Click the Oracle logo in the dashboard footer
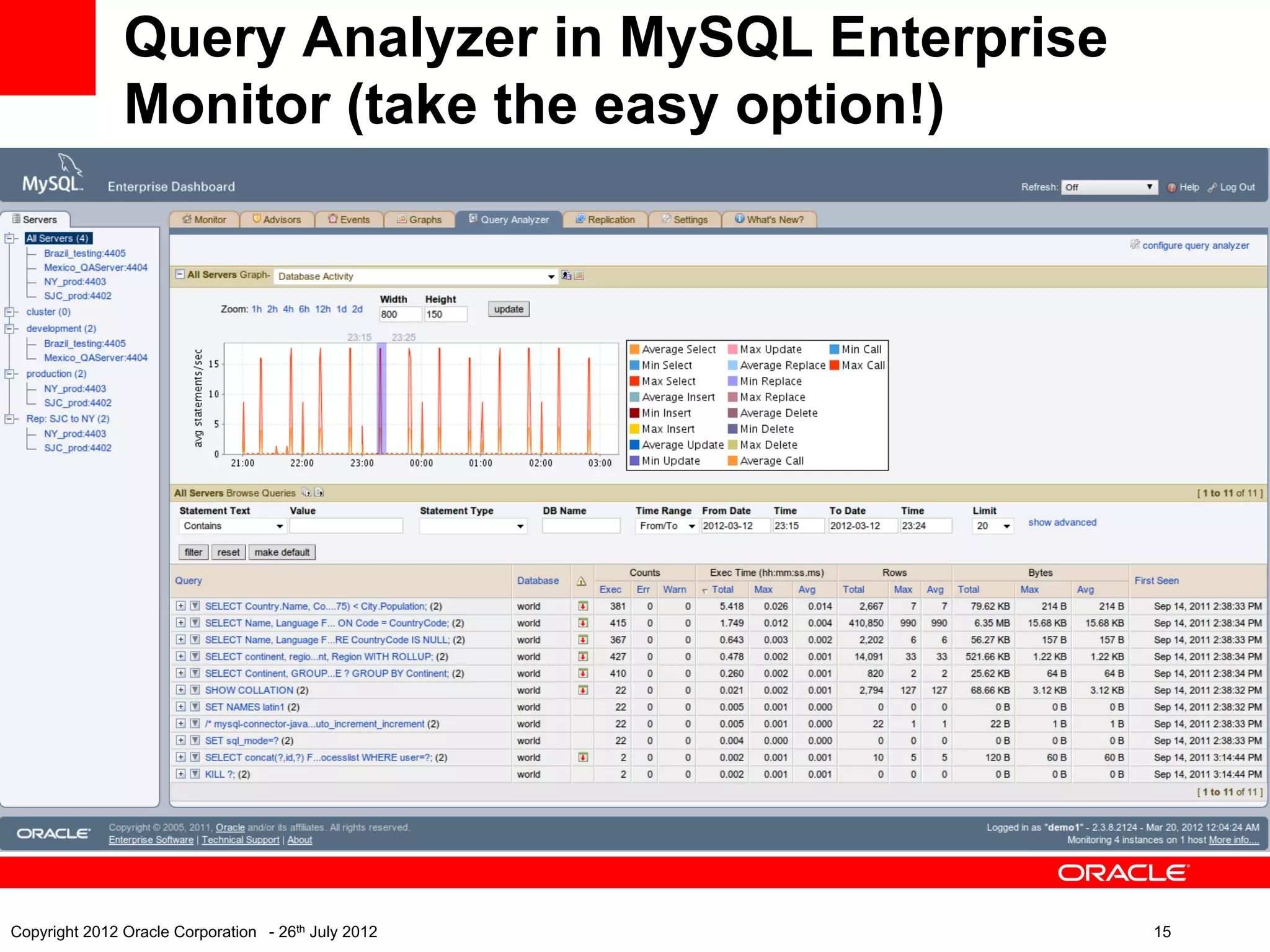This screenshot has width=1270, height=952. 53,834
